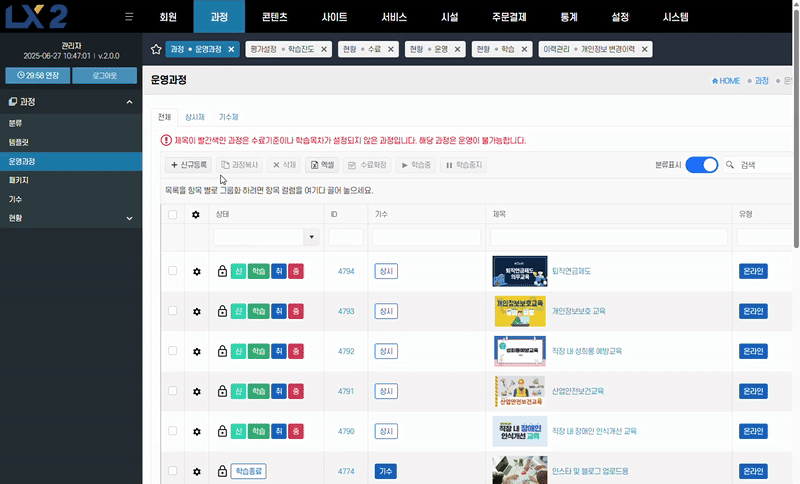Click the 산업안전보건교육 course thumbnail
800x484 pixels.
click(519, 391)
